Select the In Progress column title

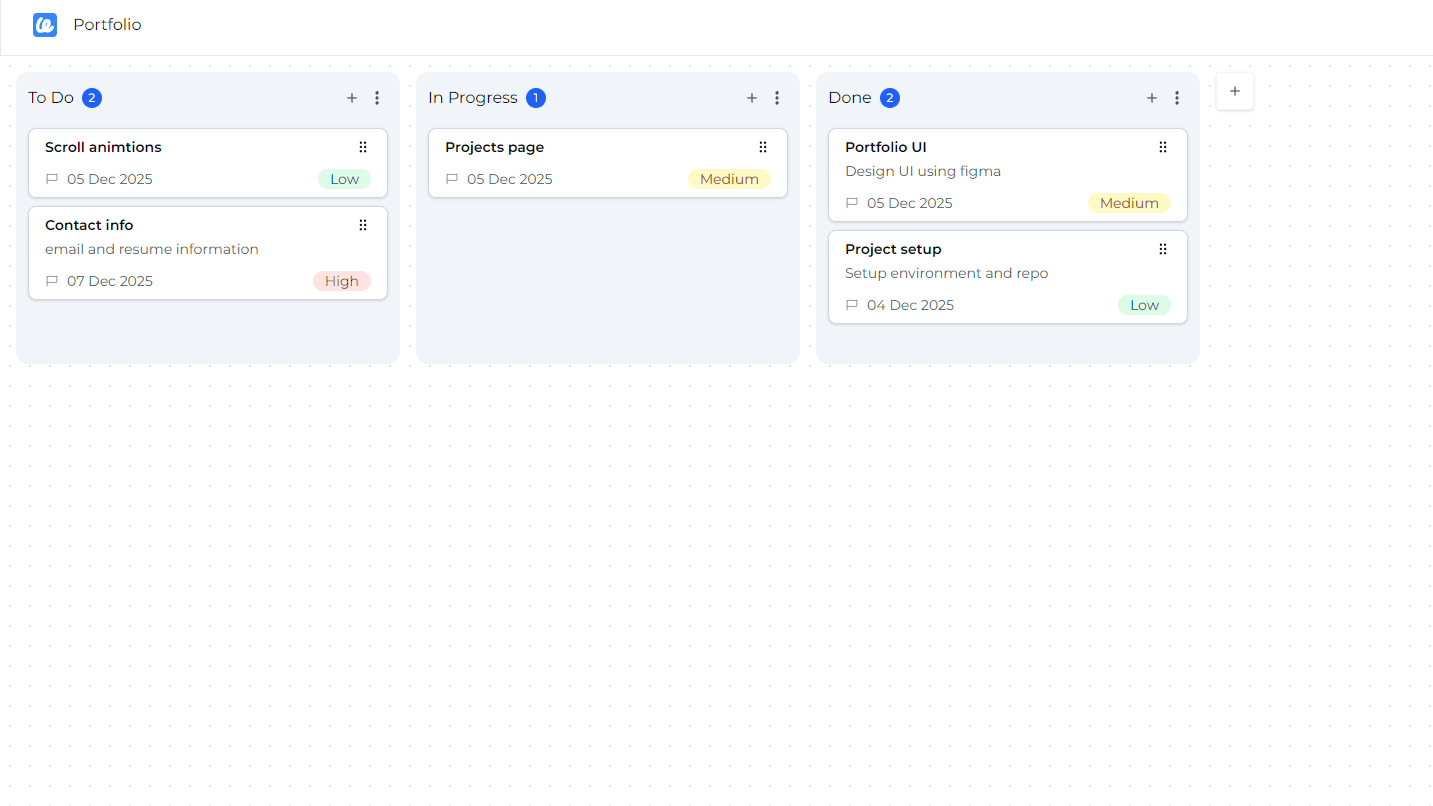(473, 98)
